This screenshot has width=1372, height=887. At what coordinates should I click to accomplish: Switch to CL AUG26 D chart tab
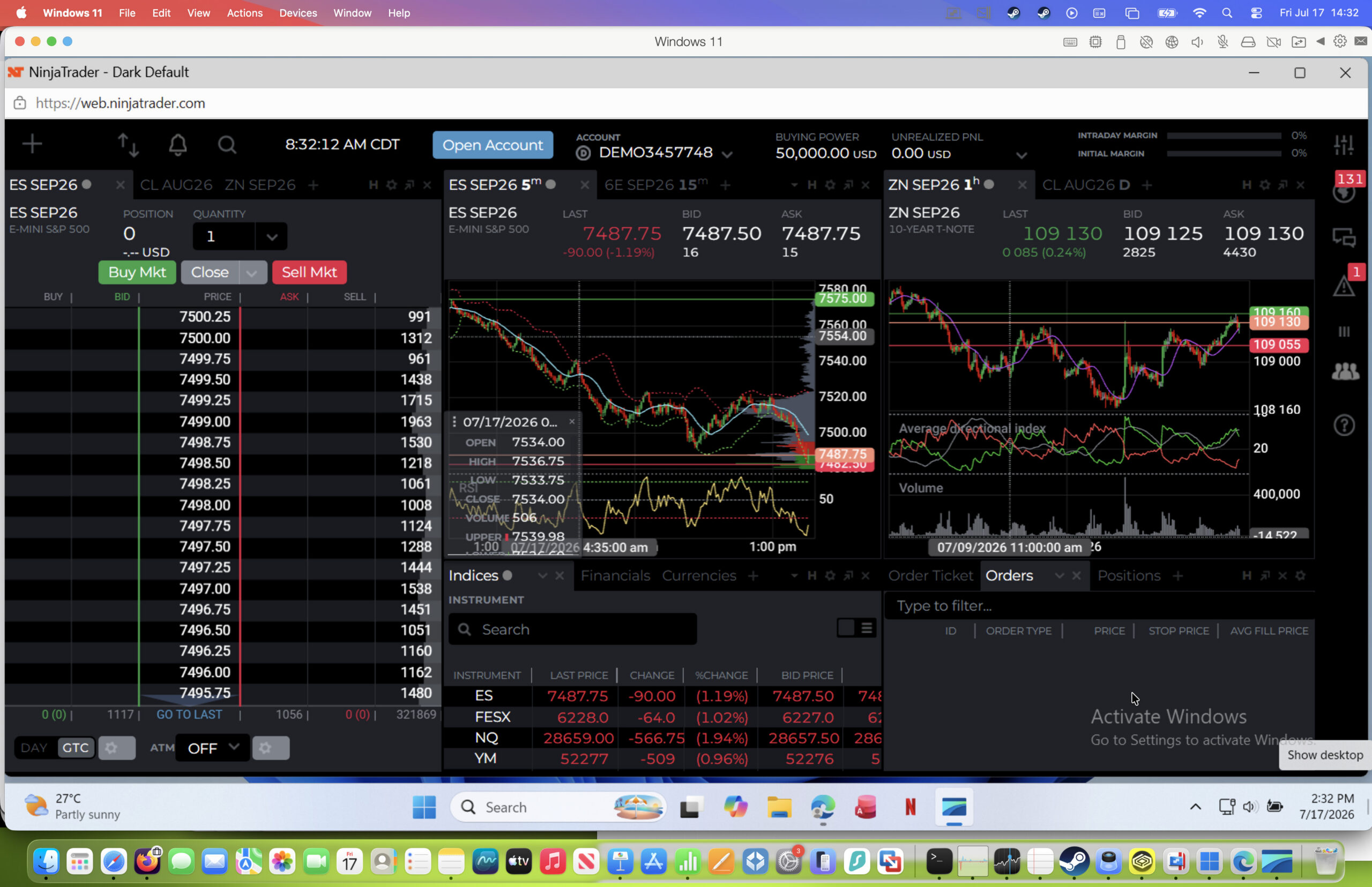(1086, 185)
